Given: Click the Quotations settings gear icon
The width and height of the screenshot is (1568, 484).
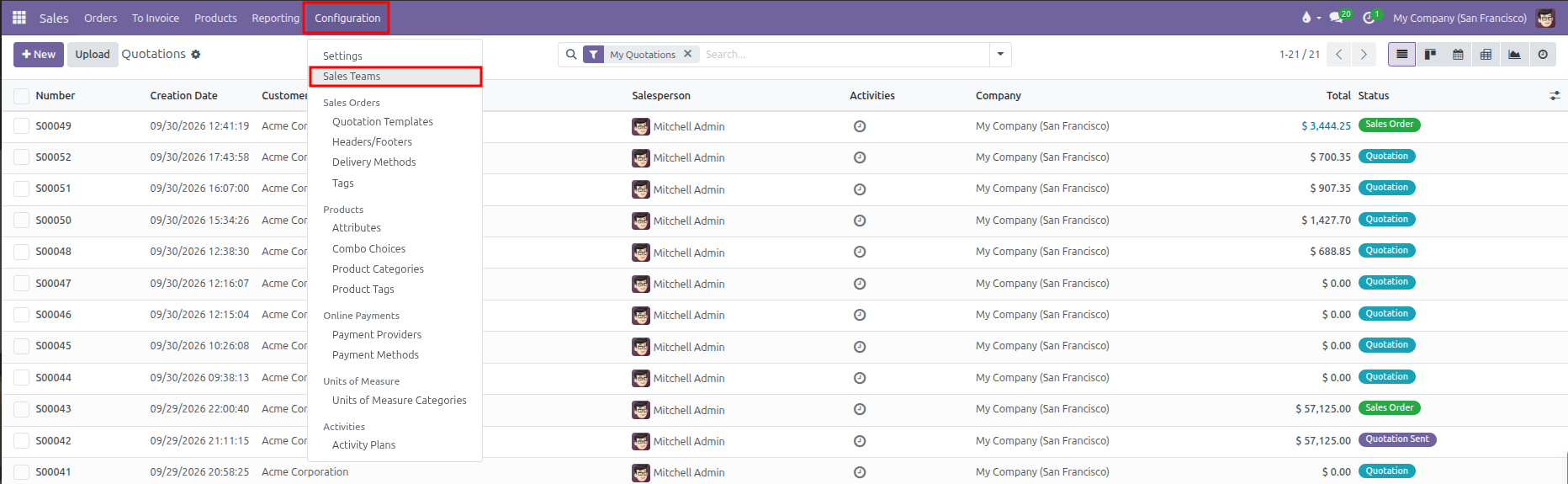Looking at the screenshot, I should pos(196,55).
